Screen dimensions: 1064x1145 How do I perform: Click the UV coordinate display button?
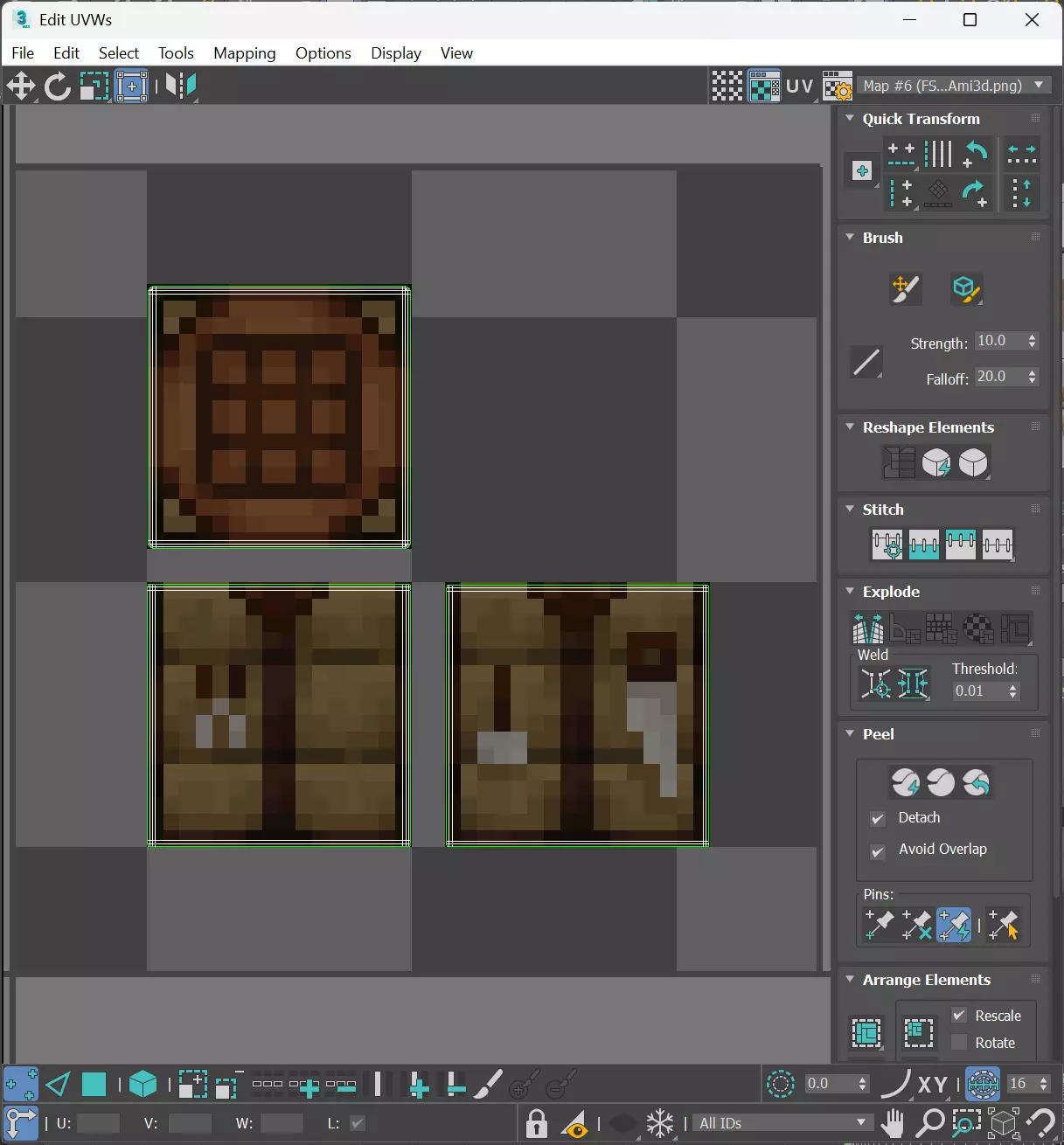800,86
